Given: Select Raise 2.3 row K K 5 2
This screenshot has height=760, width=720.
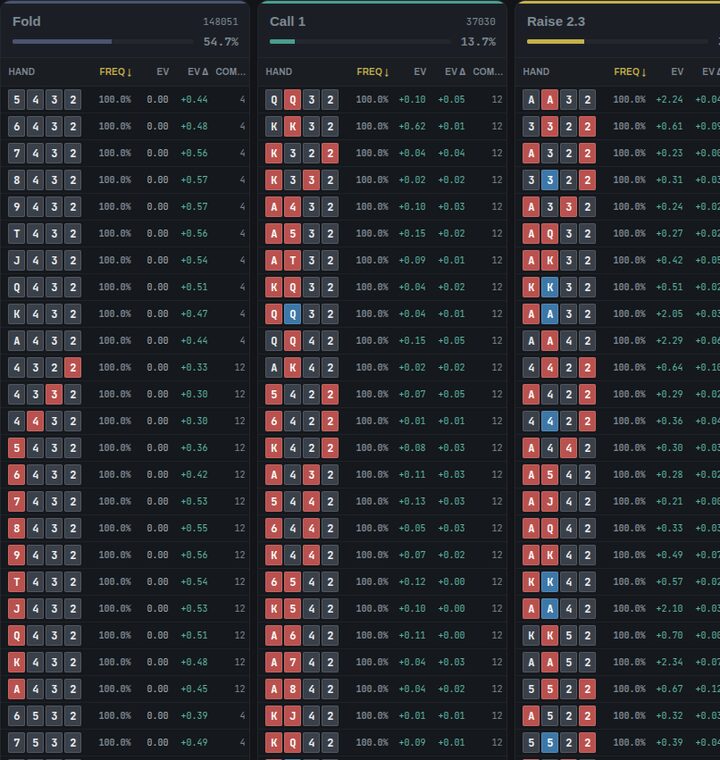Looking at the screenshot, I should 618,635.
